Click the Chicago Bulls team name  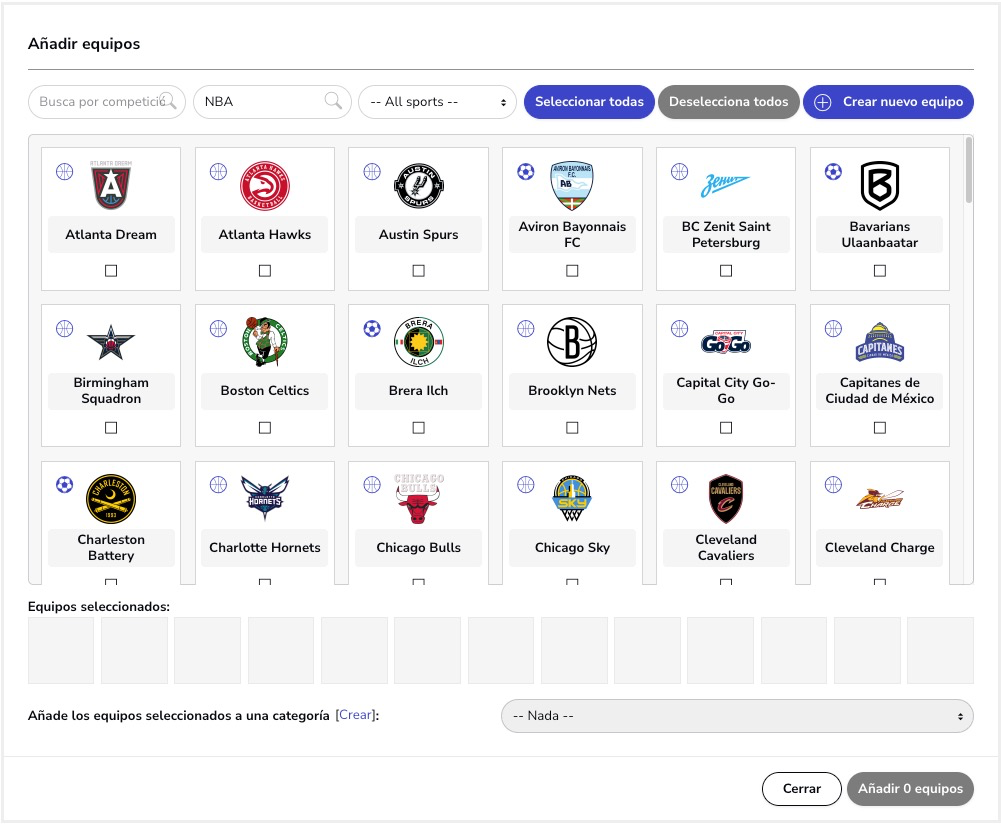click(419, 548)
